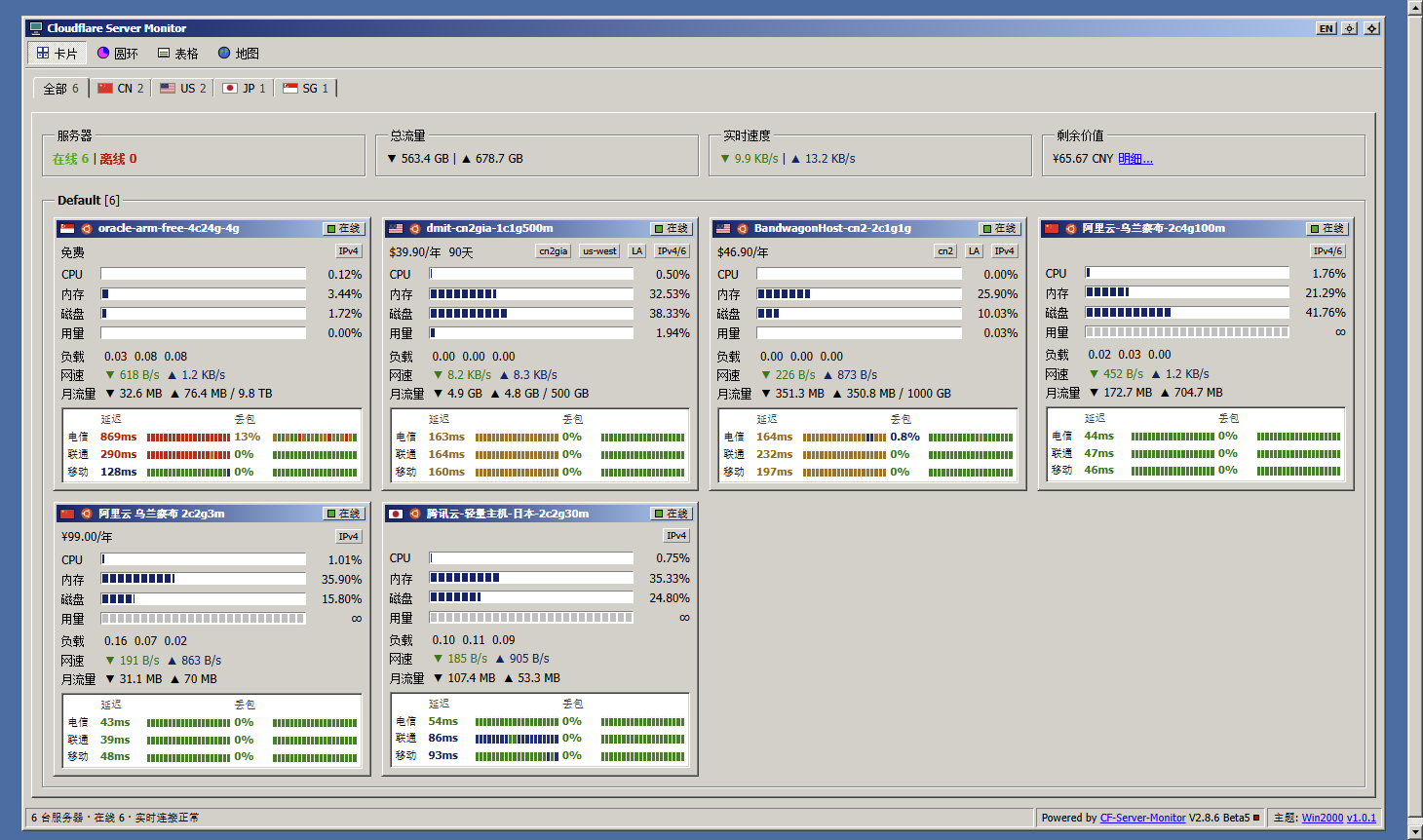Open the CF-Server-Monitor link in footer
Screen dimensions: 1423x840
(x=1142, y=819)
